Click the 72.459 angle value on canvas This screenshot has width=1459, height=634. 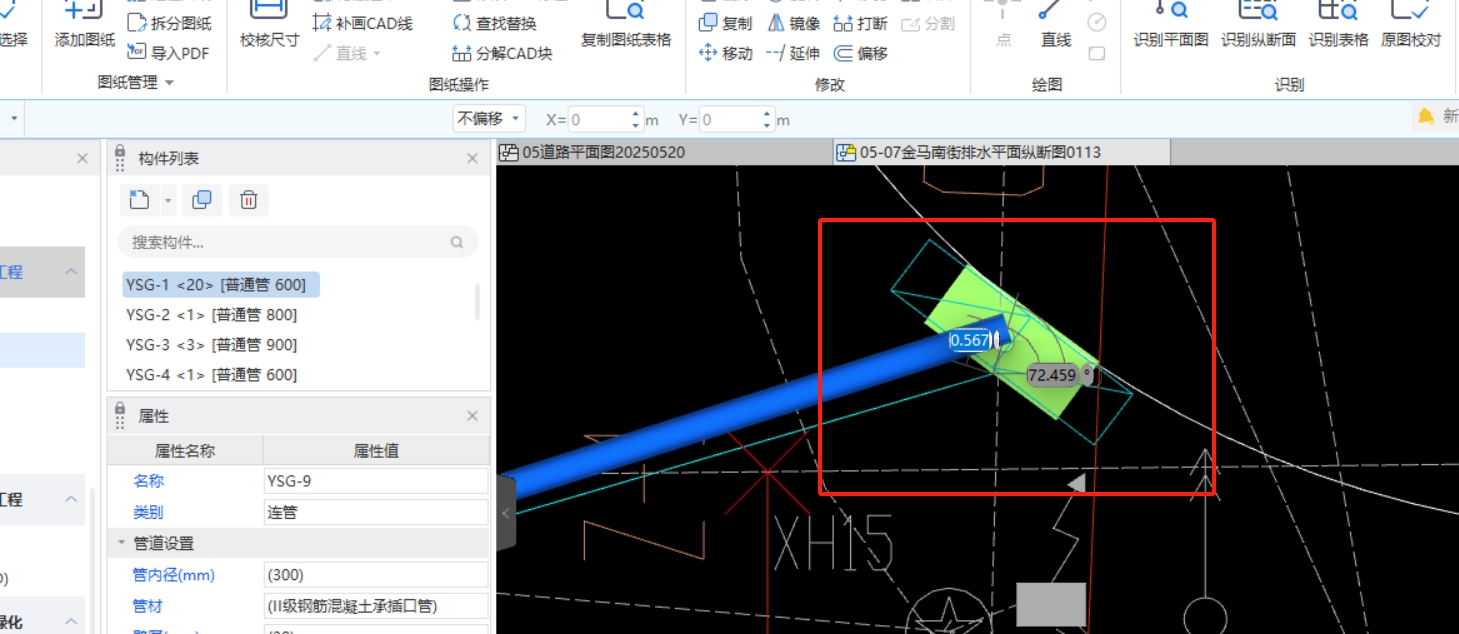click(1052, 376)
